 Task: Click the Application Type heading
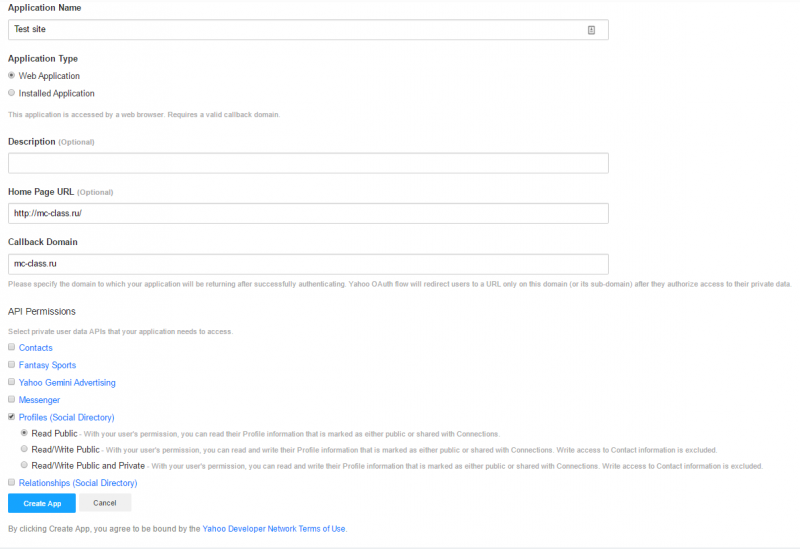[x=43, y=59]
